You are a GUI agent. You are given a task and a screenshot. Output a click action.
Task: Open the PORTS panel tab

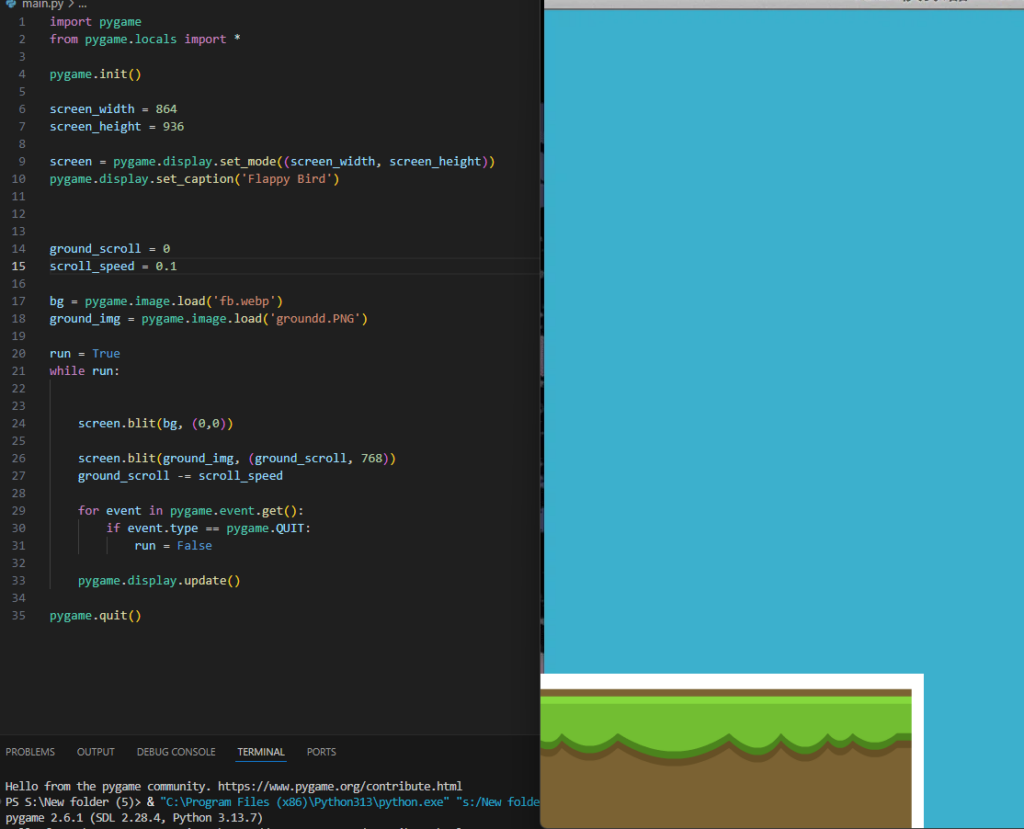(x=321, y=752)
